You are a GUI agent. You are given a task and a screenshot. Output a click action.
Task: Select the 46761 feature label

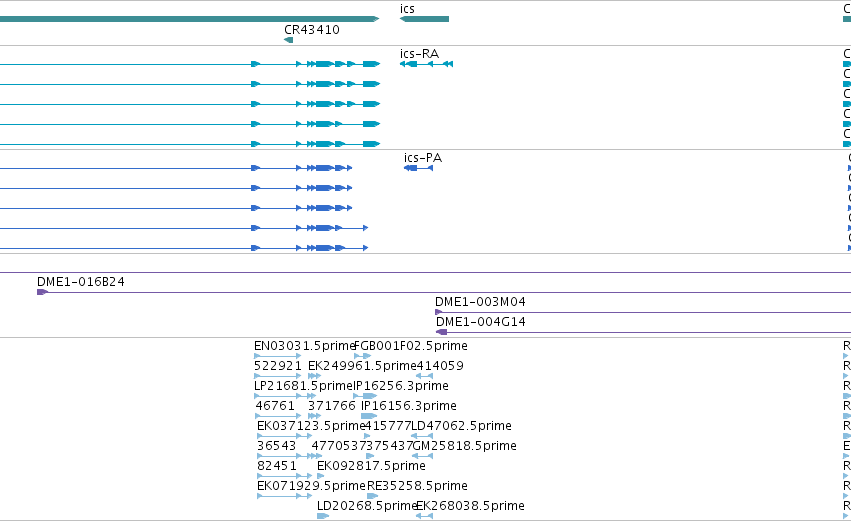275,406
